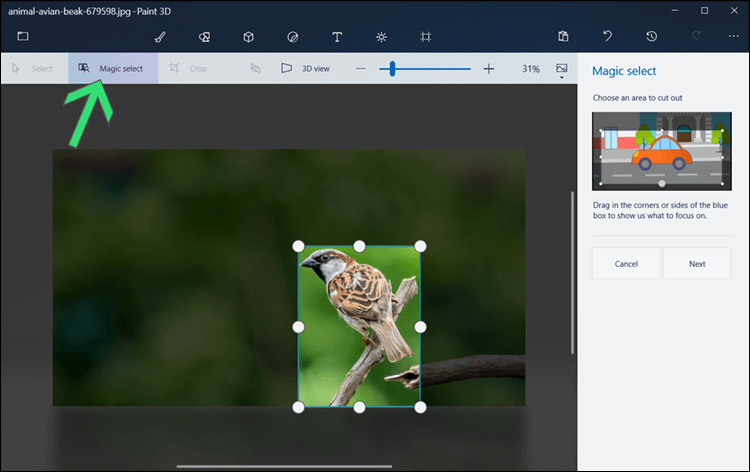The height and width of the screenshot is (472, 750).
Task: Click the 31% zoom value
Action: (x=530, y=69)
